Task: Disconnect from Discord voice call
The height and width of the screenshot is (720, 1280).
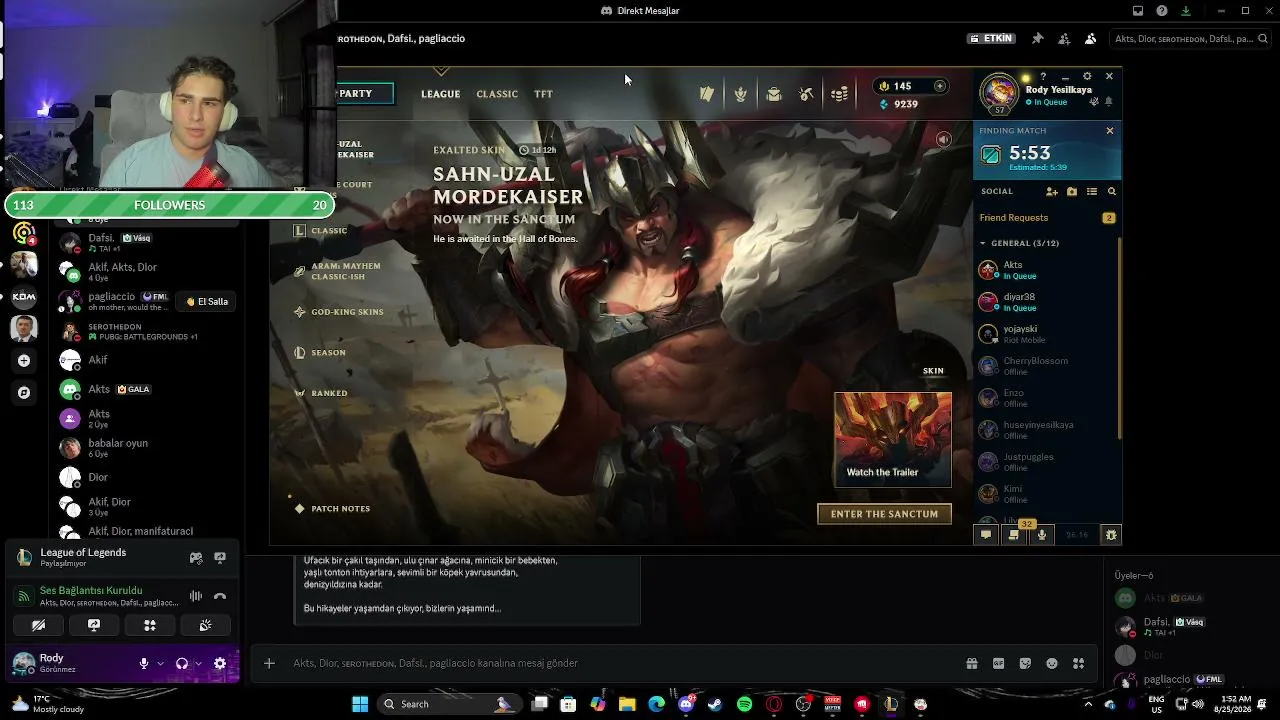Action: pos(220,596)
